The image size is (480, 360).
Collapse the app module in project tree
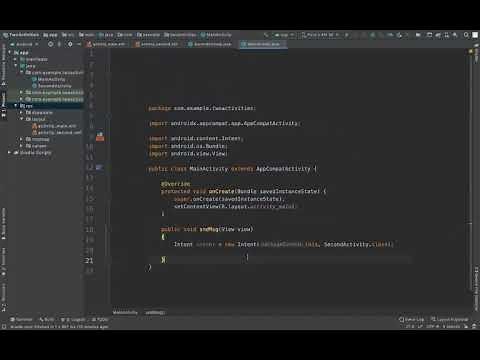[x=10, y=52]
